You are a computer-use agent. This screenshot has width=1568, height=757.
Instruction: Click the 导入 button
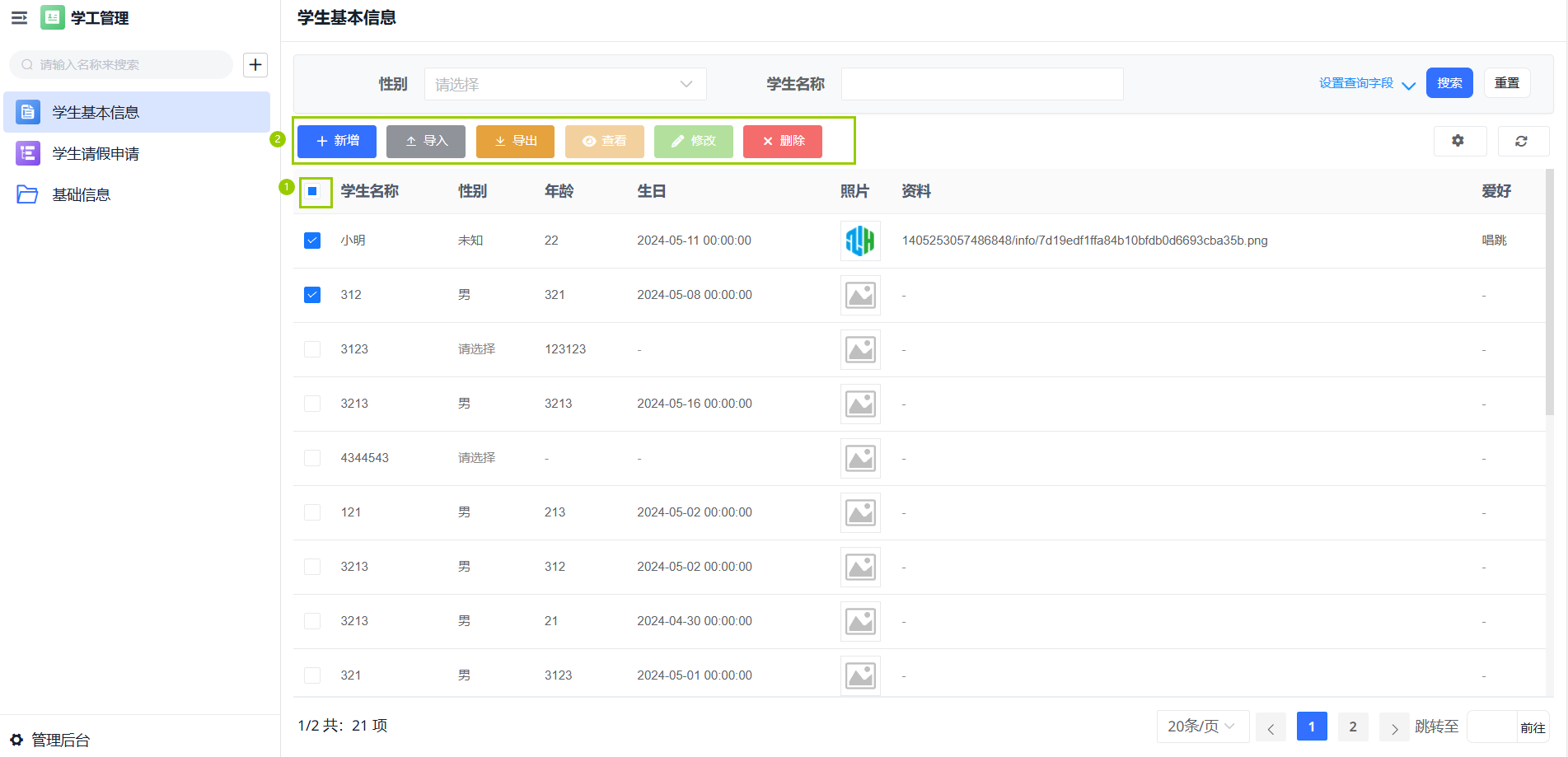click(426, 141)
